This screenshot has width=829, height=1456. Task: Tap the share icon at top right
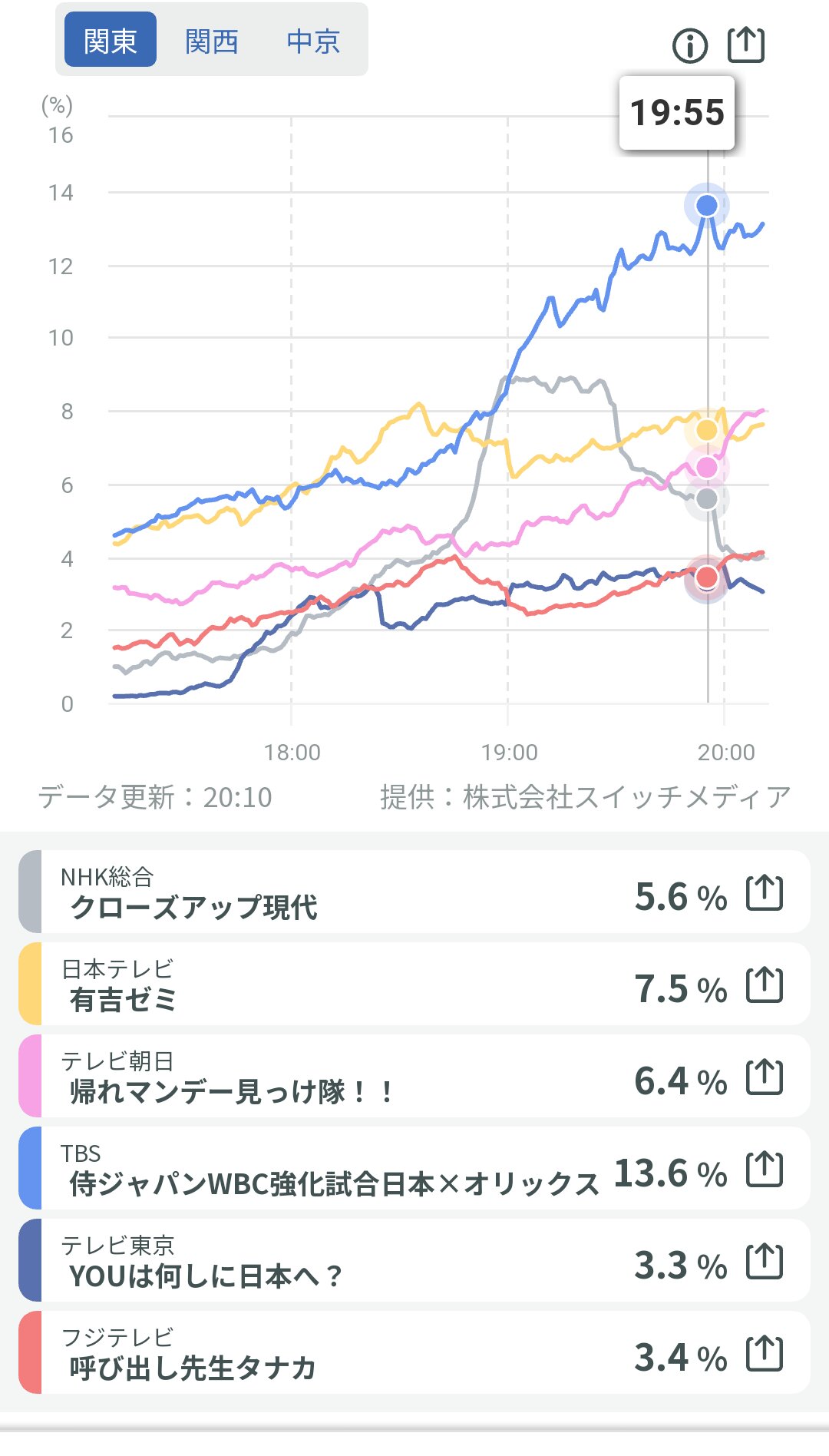746,45
